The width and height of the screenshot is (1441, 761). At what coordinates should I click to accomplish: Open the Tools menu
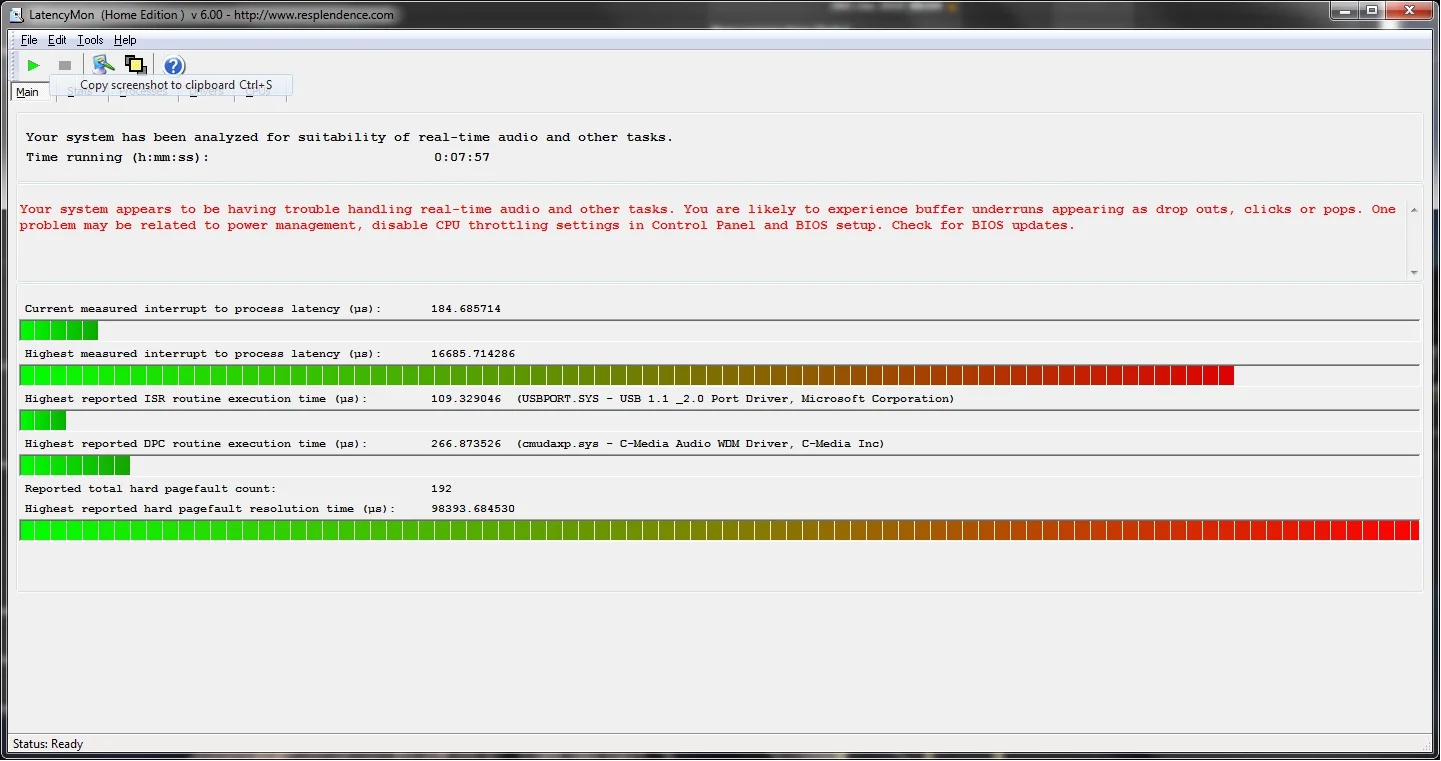90,40
